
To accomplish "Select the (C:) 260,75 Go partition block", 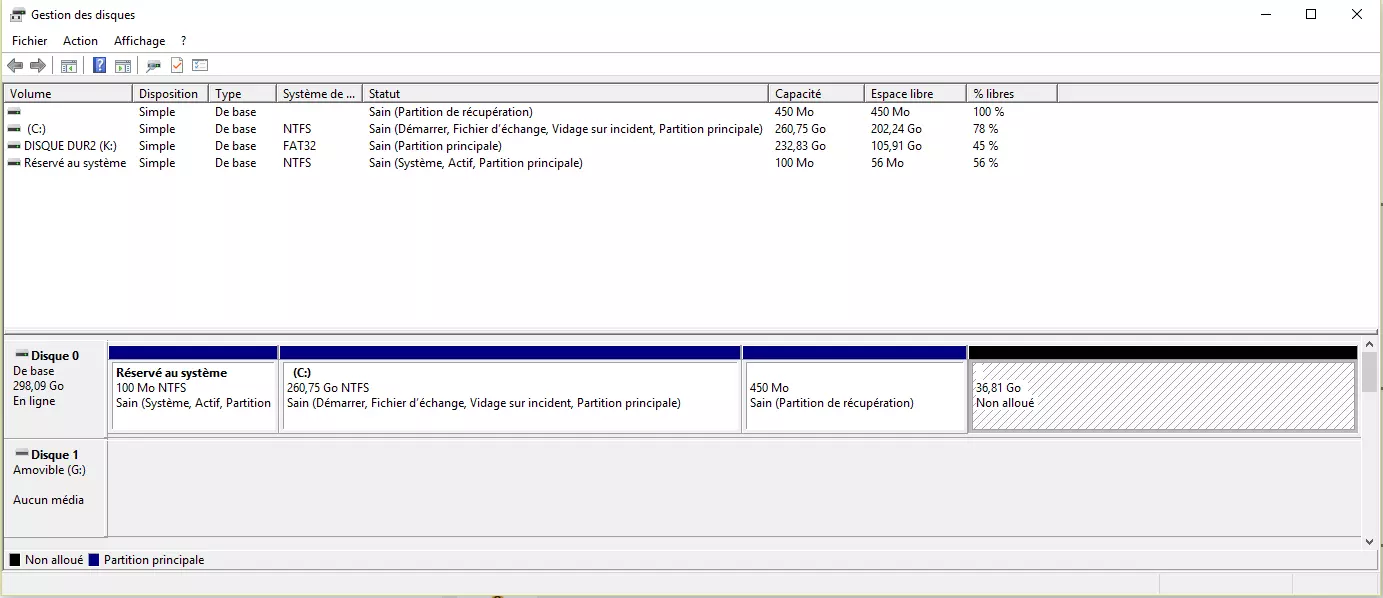I will tap(511, 388).
